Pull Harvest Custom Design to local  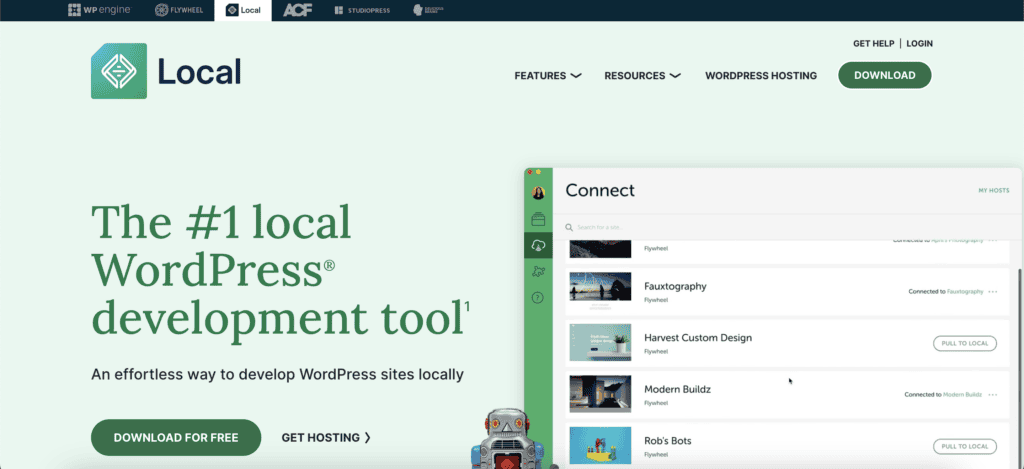click(965, 344)
